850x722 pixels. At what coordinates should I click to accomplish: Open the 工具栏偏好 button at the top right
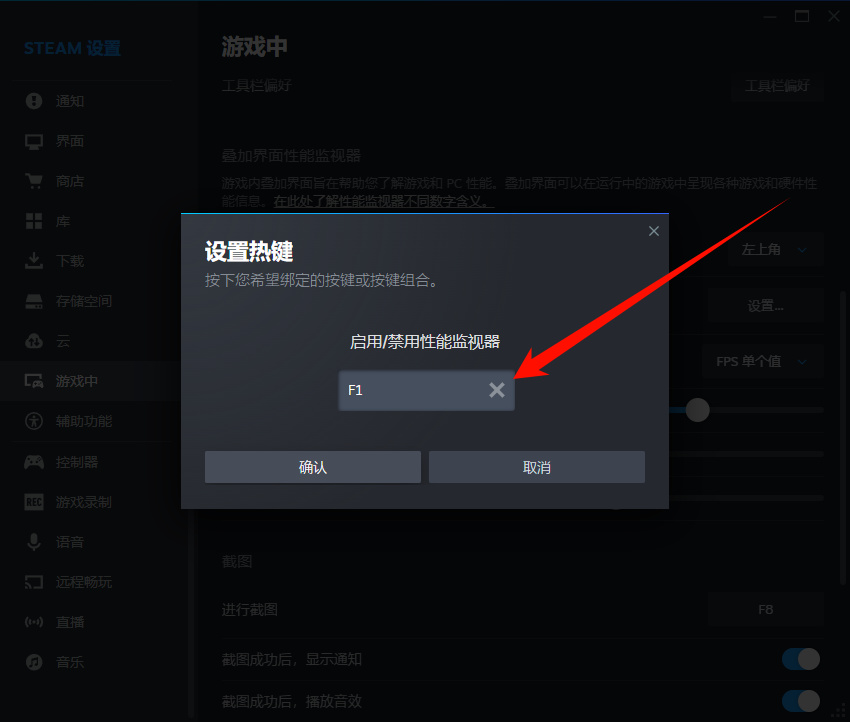pyautogui.click(x=777, y=86)
